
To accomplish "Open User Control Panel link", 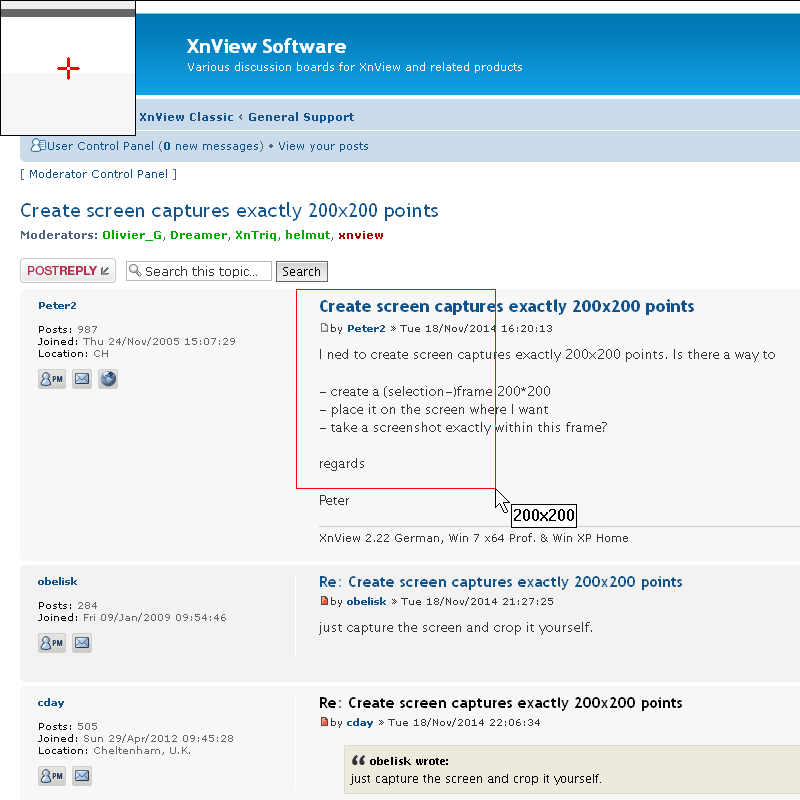I will coord(101,146).
